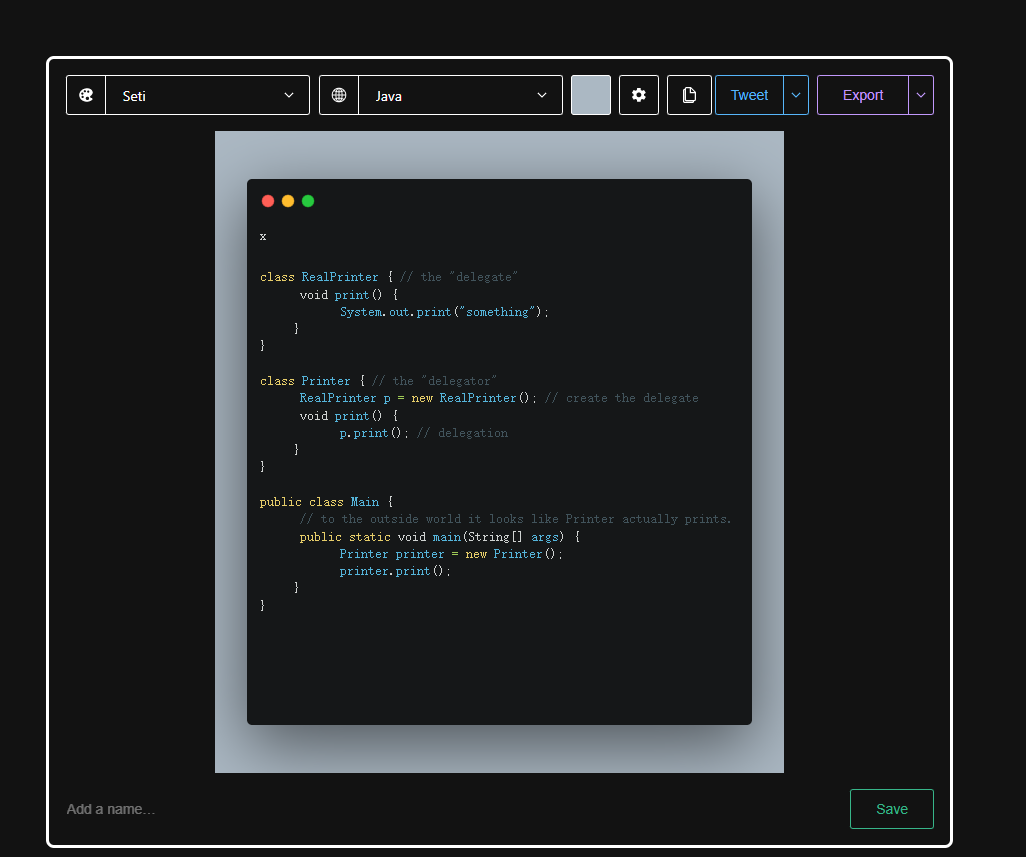Click the System.out.print("something") line

coord(444,312)
